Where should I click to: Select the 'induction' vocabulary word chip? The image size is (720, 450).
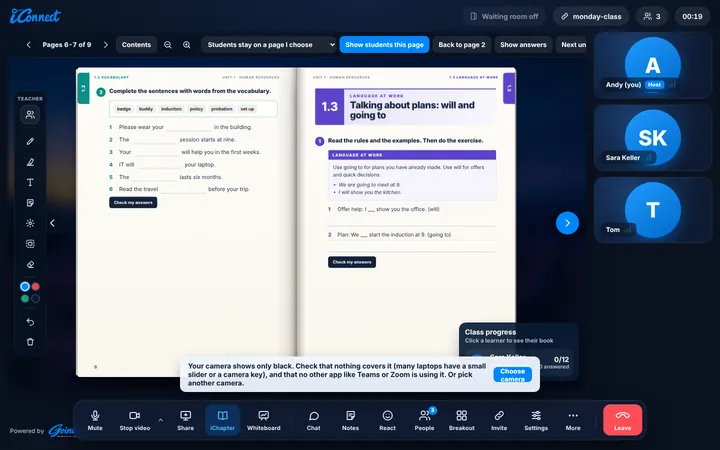(x=171, y=109)
